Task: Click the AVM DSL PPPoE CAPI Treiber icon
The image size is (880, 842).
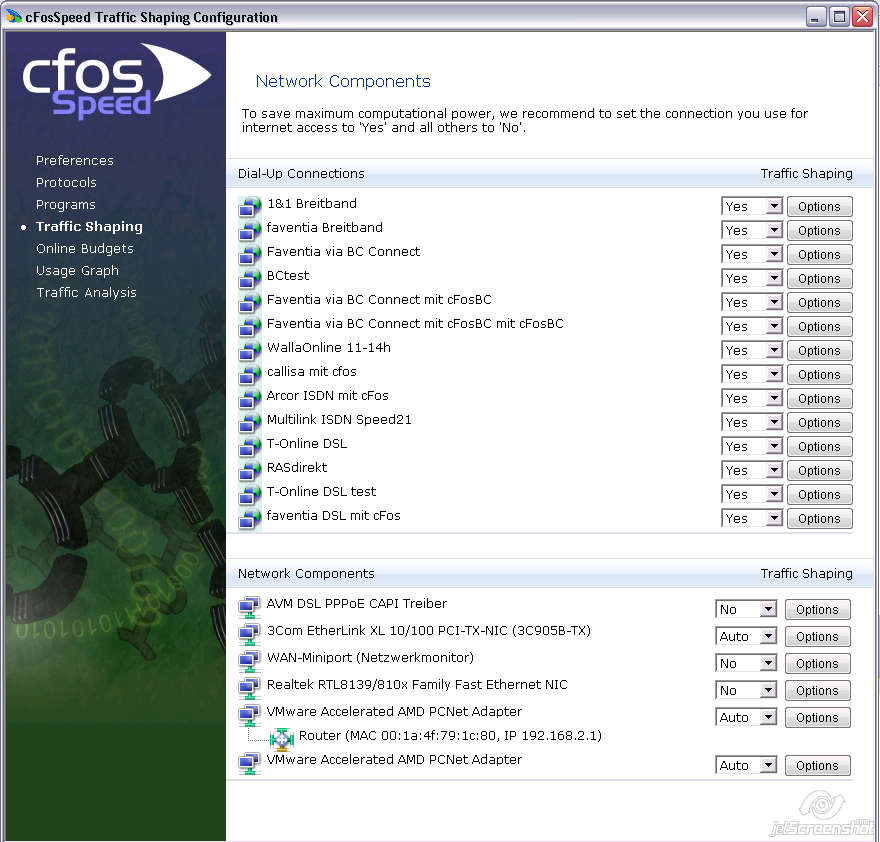Action: 249,607
